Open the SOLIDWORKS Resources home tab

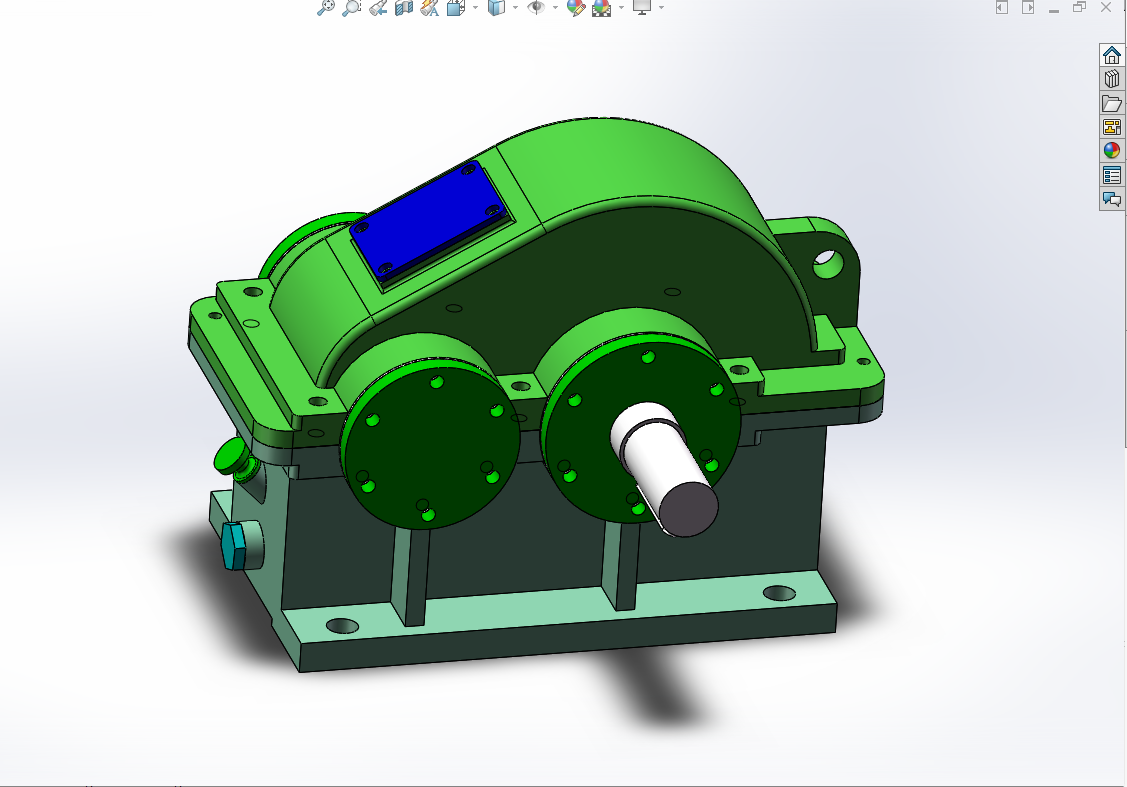[1111, 55]
